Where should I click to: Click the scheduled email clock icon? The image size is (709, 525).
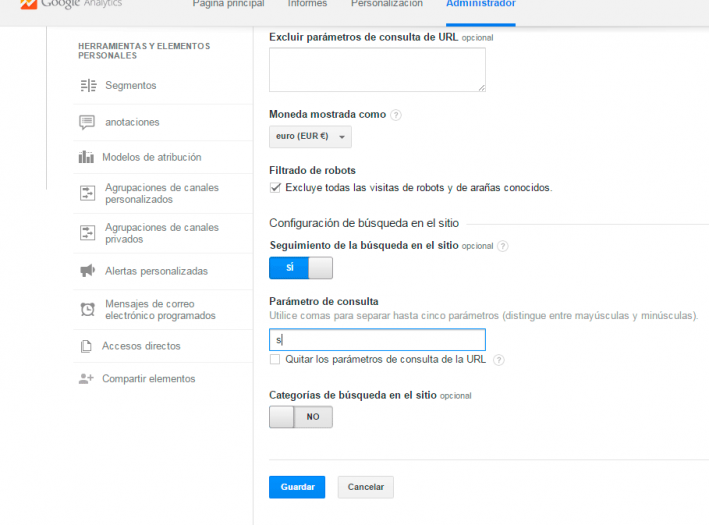tap(87, 310)
